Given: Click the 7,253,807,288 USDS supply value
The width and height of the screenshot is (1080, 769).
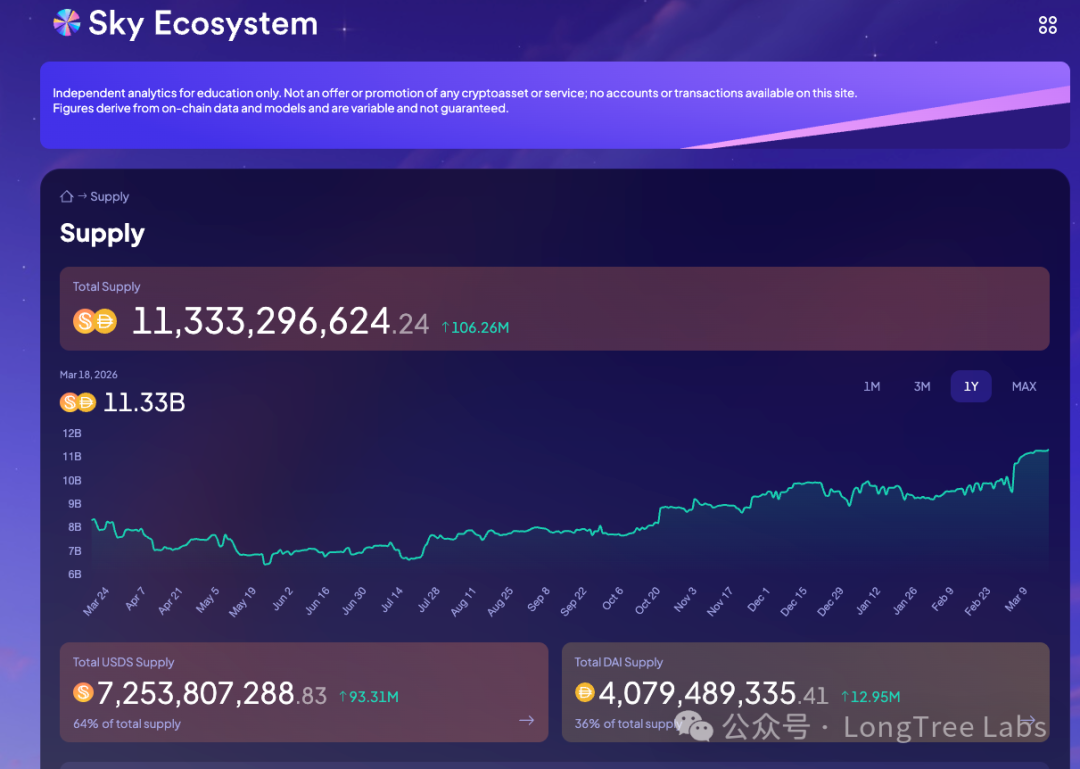Looking at the screenshot, I should (x=211, y=694).
